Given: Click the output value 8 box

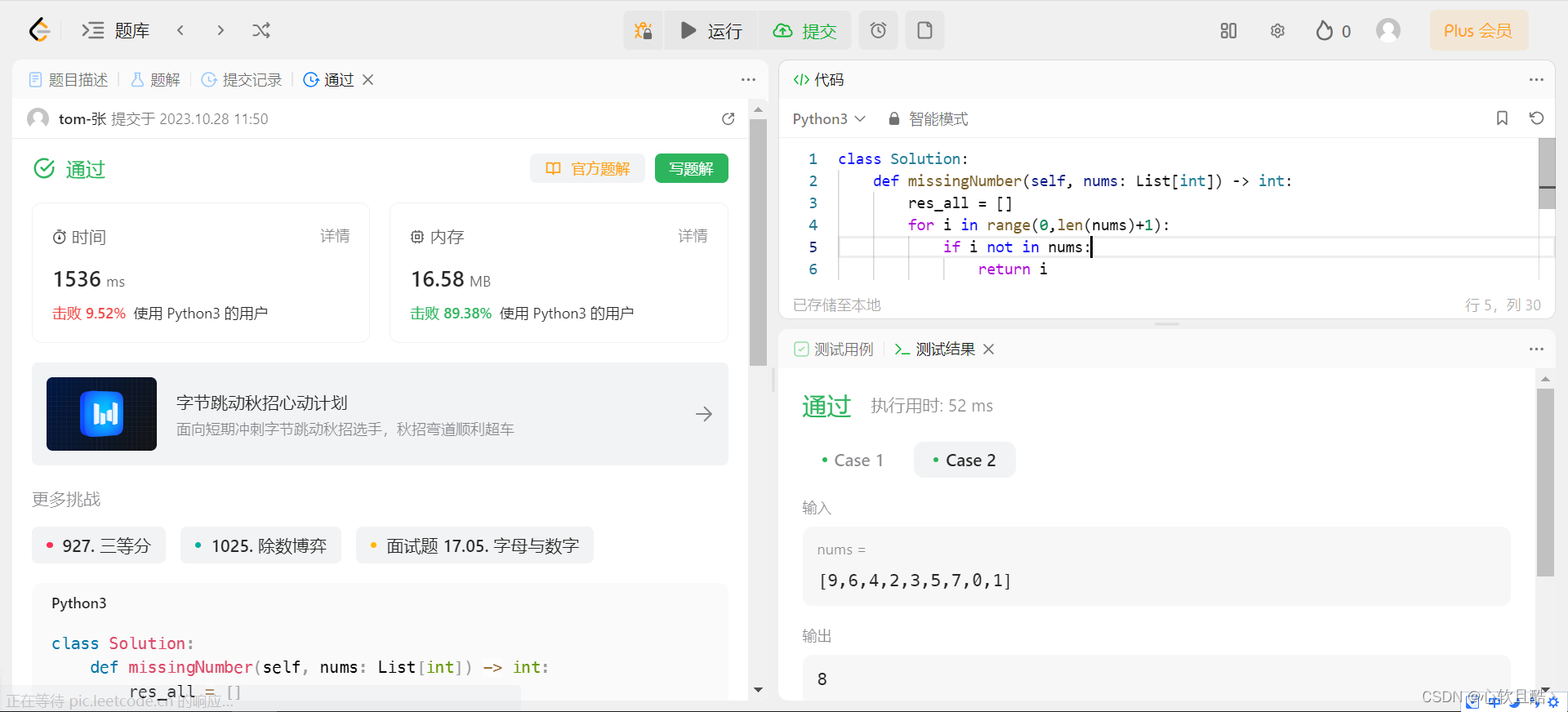Looking at the screenshot, I should (x=1156, y=678).
